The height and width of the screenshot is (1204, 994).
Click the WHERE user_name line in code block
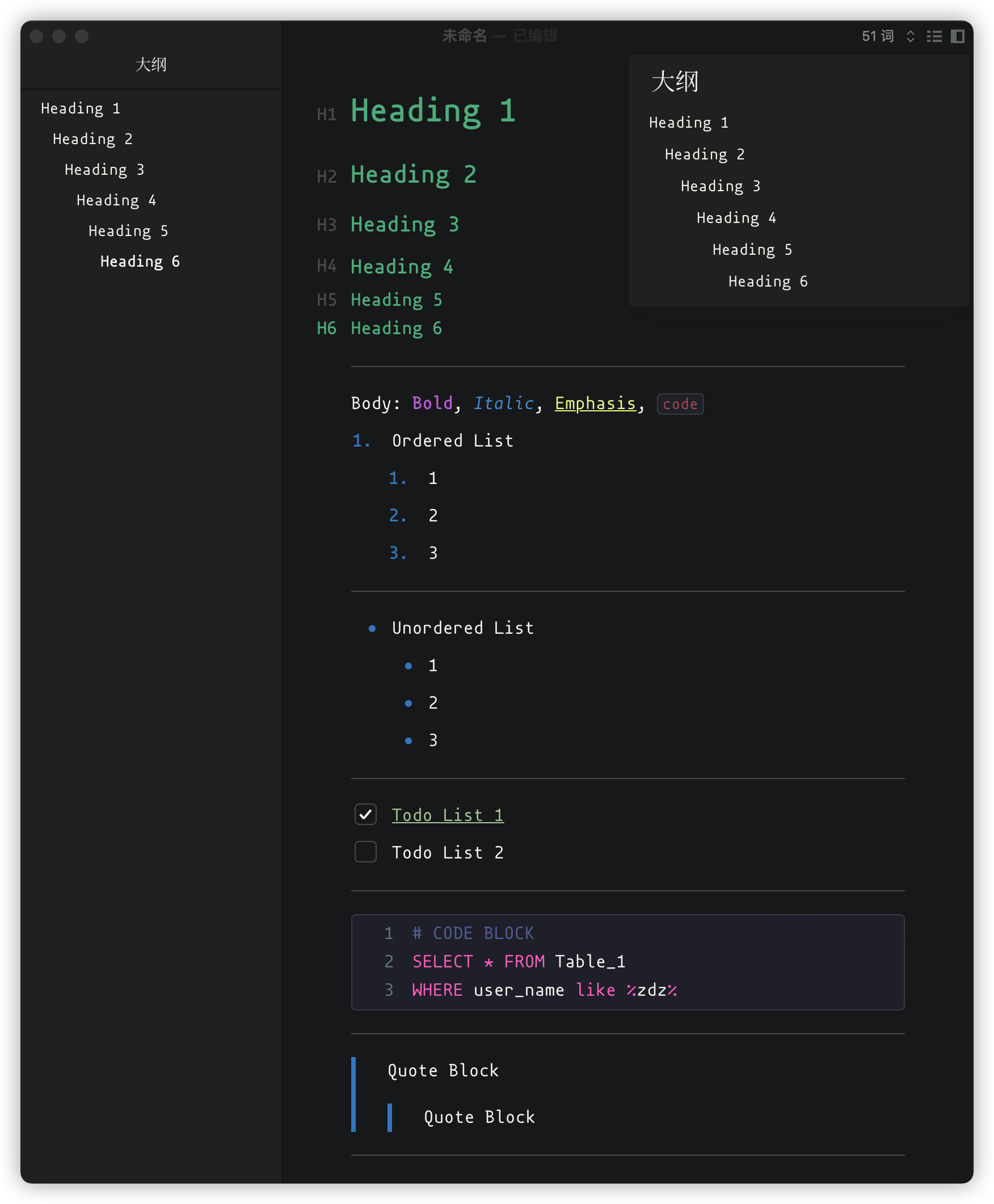tap(545, 991)
